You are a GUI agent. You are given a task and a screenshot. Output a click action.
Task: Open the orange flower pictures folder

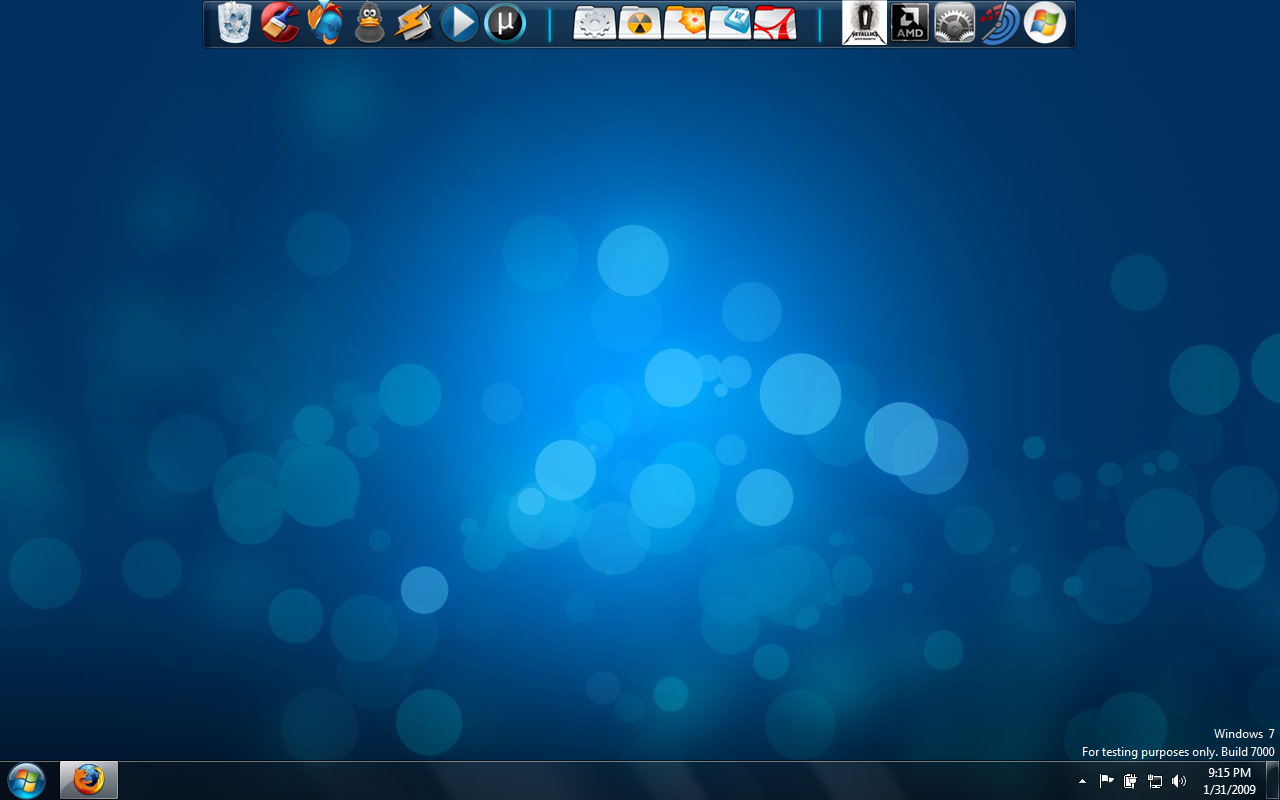point(684,23)
